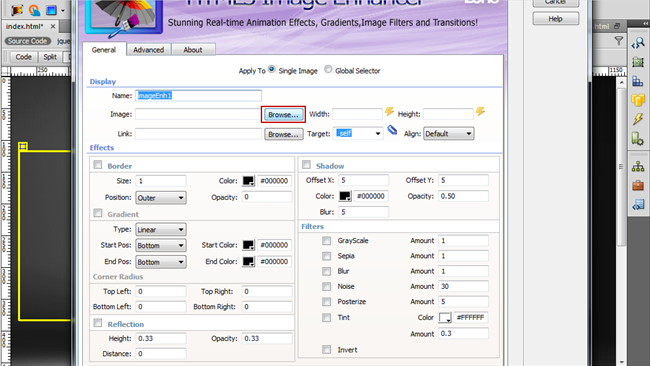Viewport: 650px width, 366px height.
Task: Click the lightning icon beside Width field
Action: [389, 111]
